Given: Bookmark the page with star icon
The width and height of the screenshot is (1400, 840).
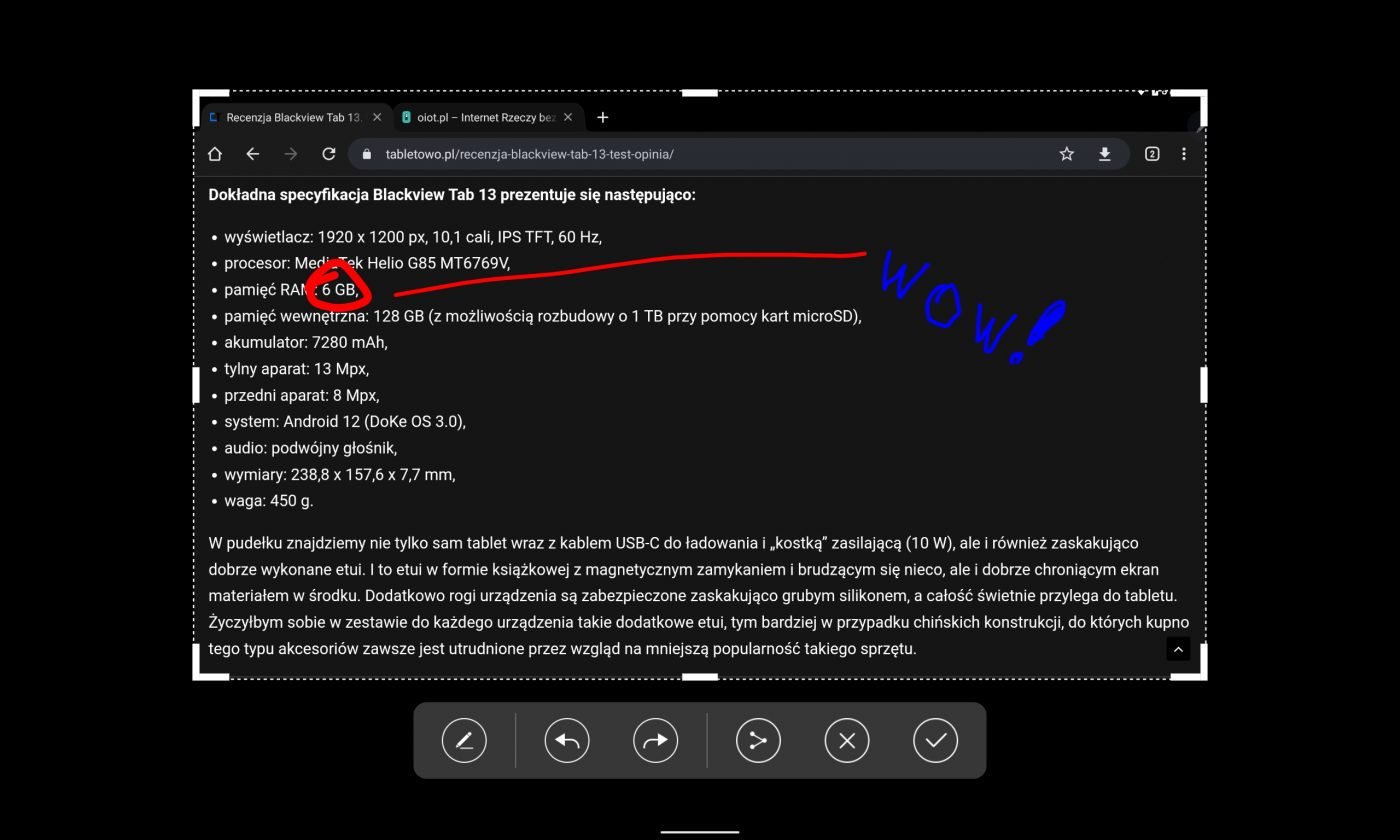Looking at the screenshot, I should 1067,154.
